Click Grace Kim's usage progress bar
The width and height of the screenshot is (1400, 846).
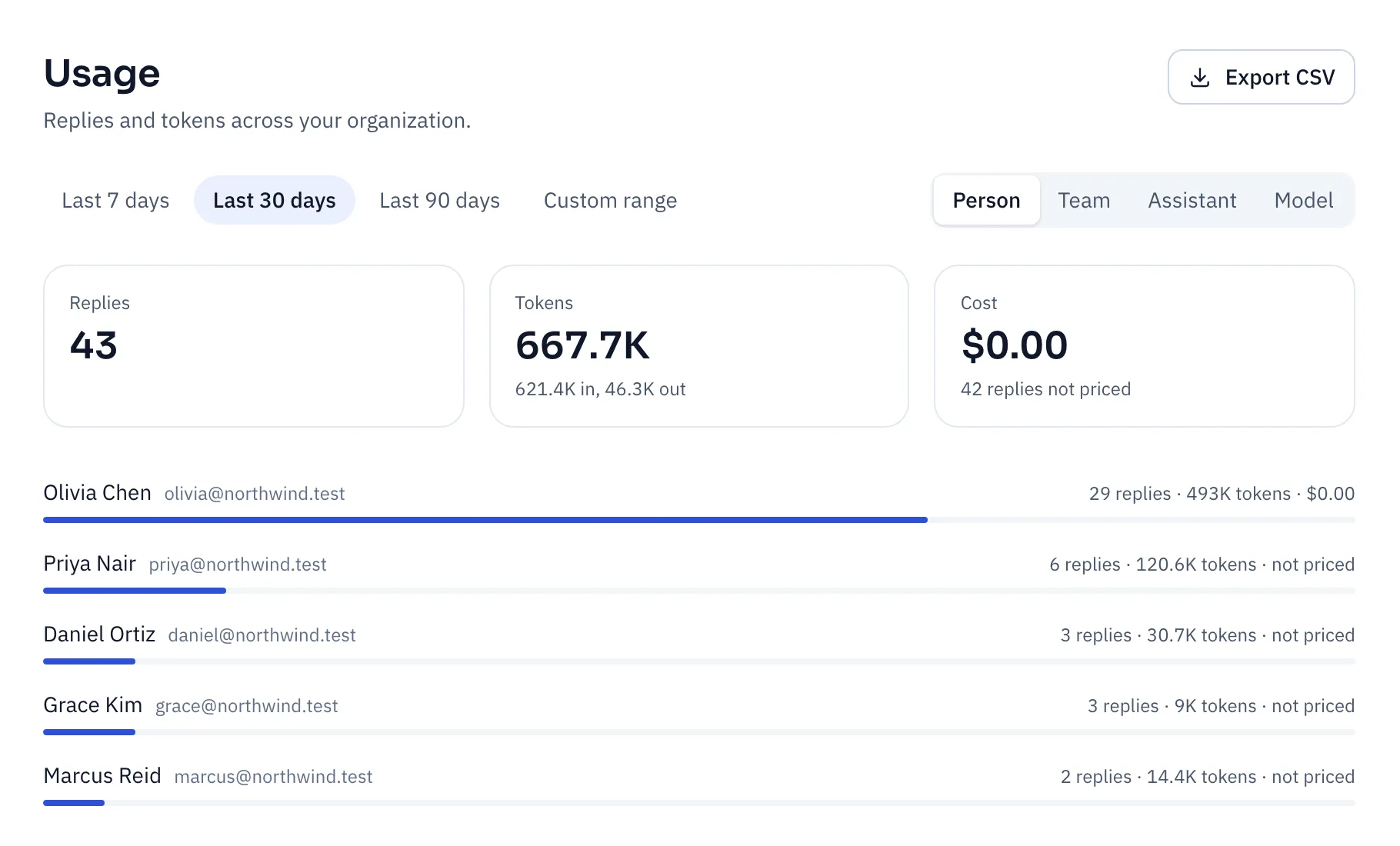(699, 732)
